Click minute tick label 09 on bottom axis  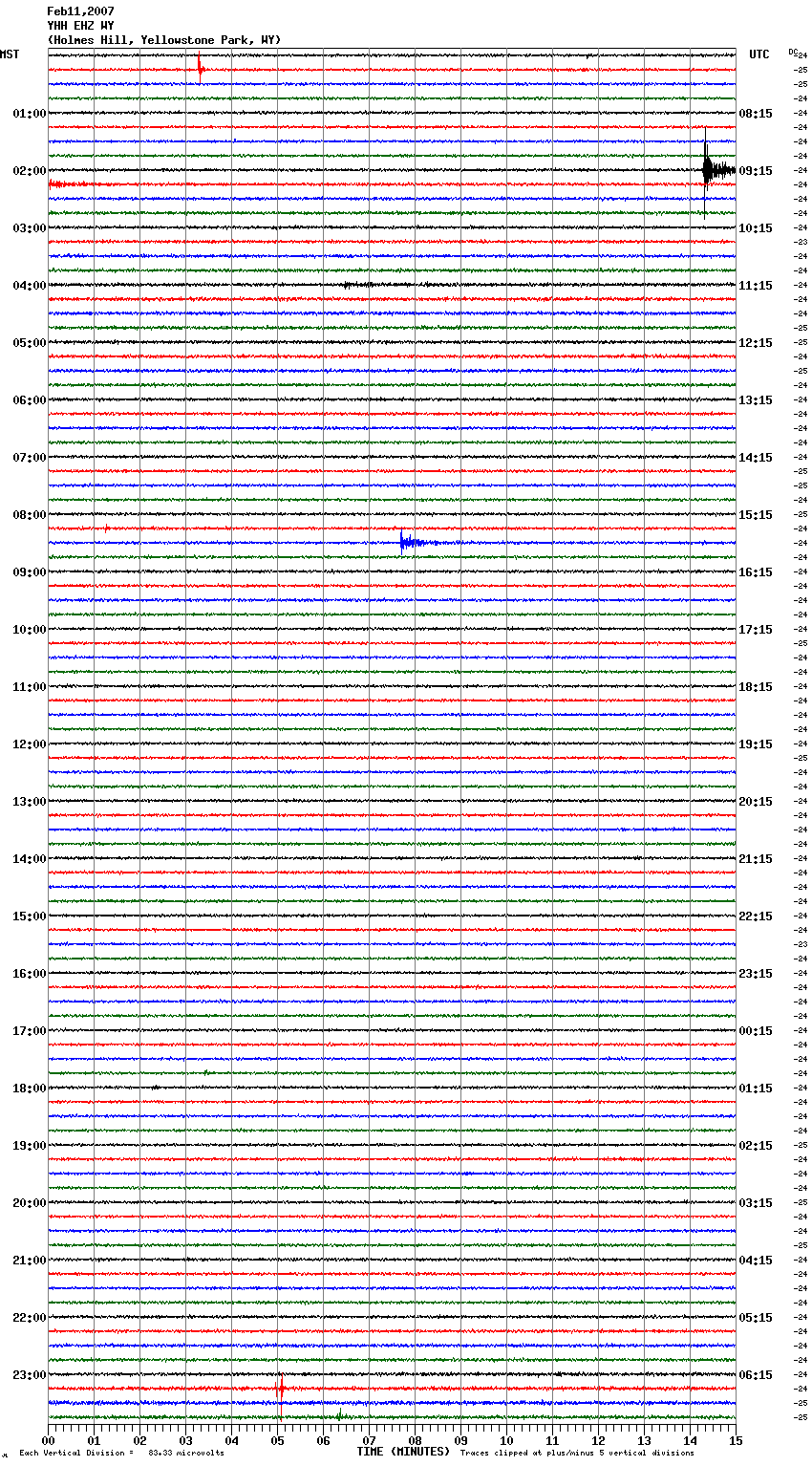(x=460, y=1440)
